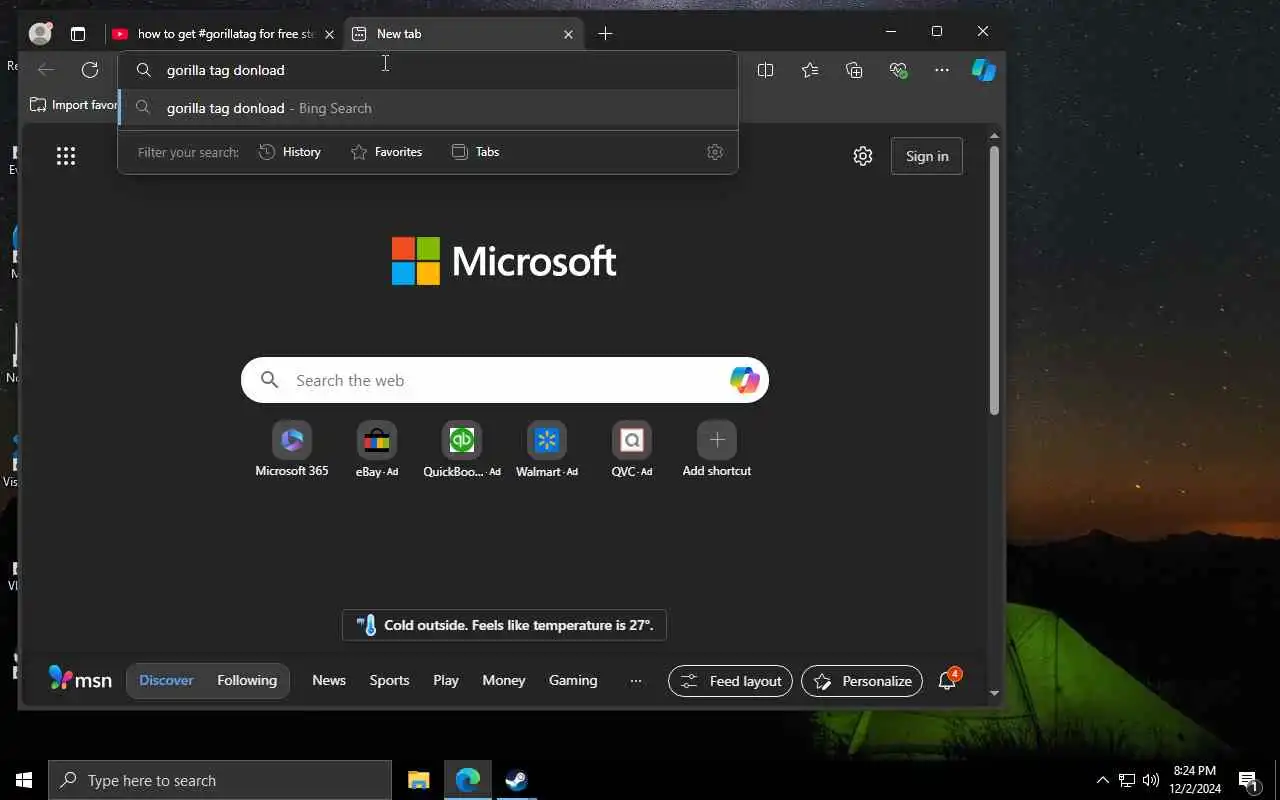Filter search by Favorites
This screenshot has width=1280, height=800.
(x=386, y=152)
